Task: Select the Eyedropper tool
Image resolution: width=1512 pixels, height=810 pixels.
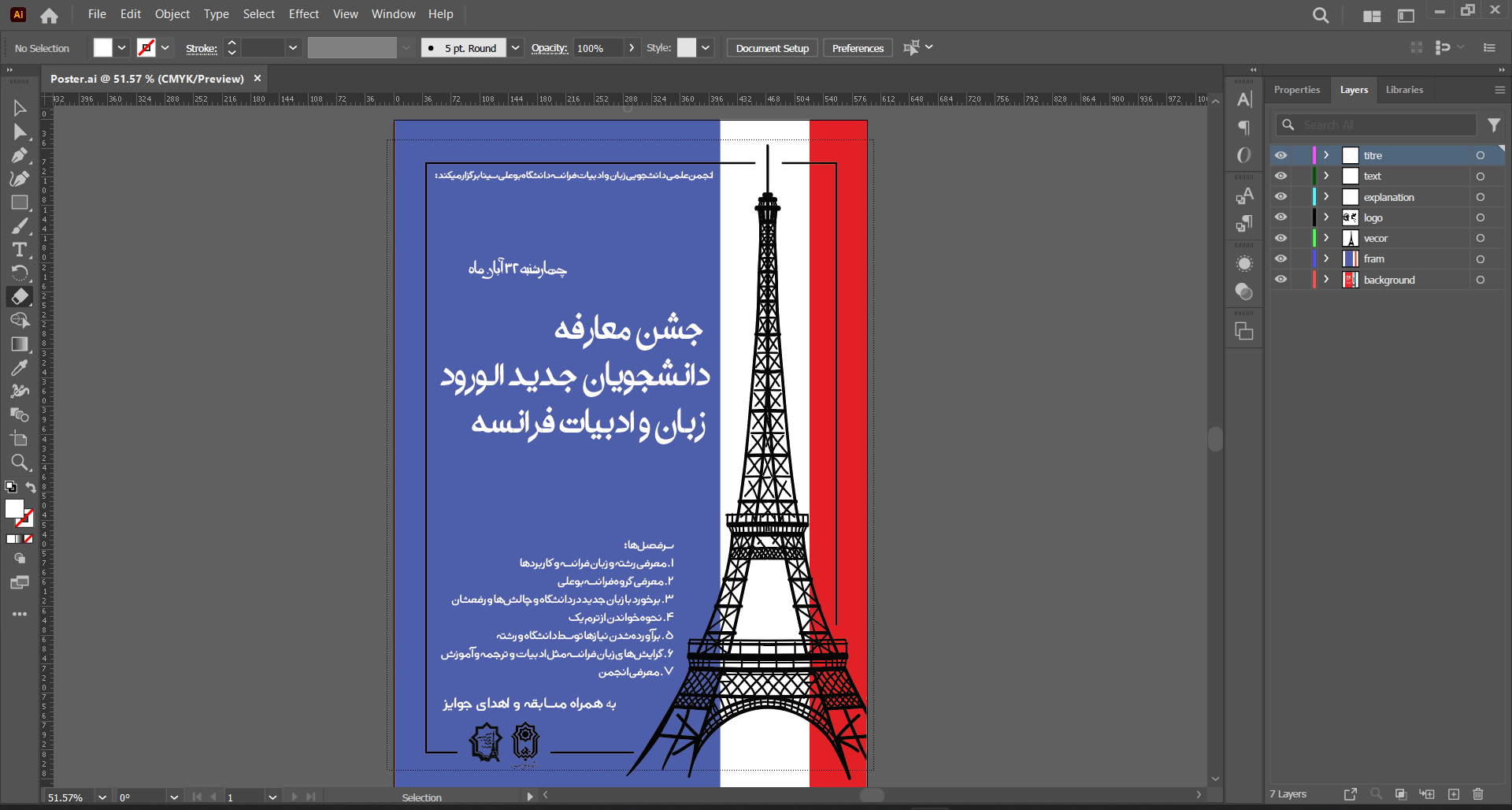Action: click(x=20, y=368)
